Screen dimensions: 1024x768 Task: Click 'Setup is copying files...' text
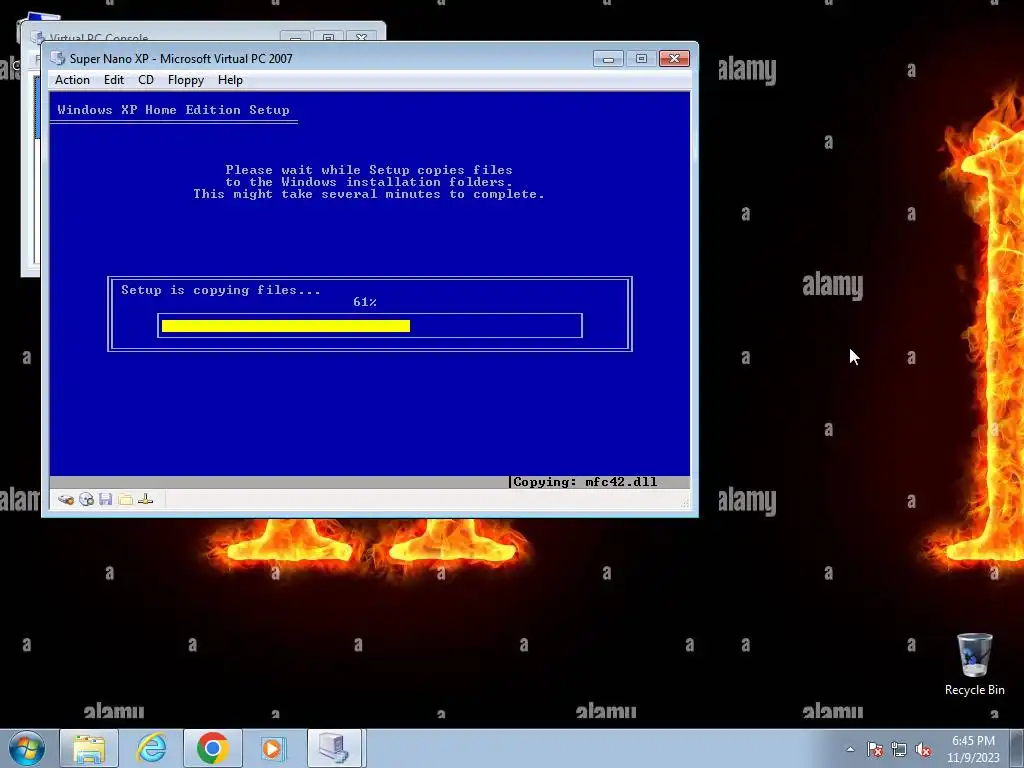221,290
